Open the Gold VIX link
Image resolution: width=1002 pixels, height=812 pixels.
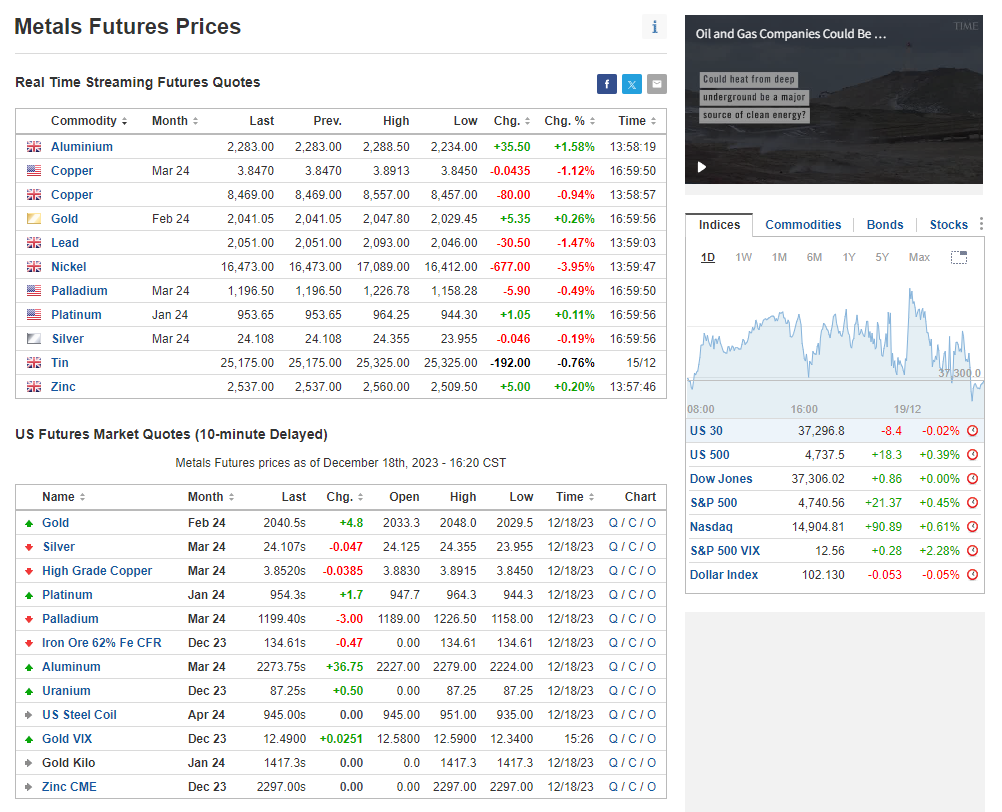pyautogui.click(x=67, y=739)
